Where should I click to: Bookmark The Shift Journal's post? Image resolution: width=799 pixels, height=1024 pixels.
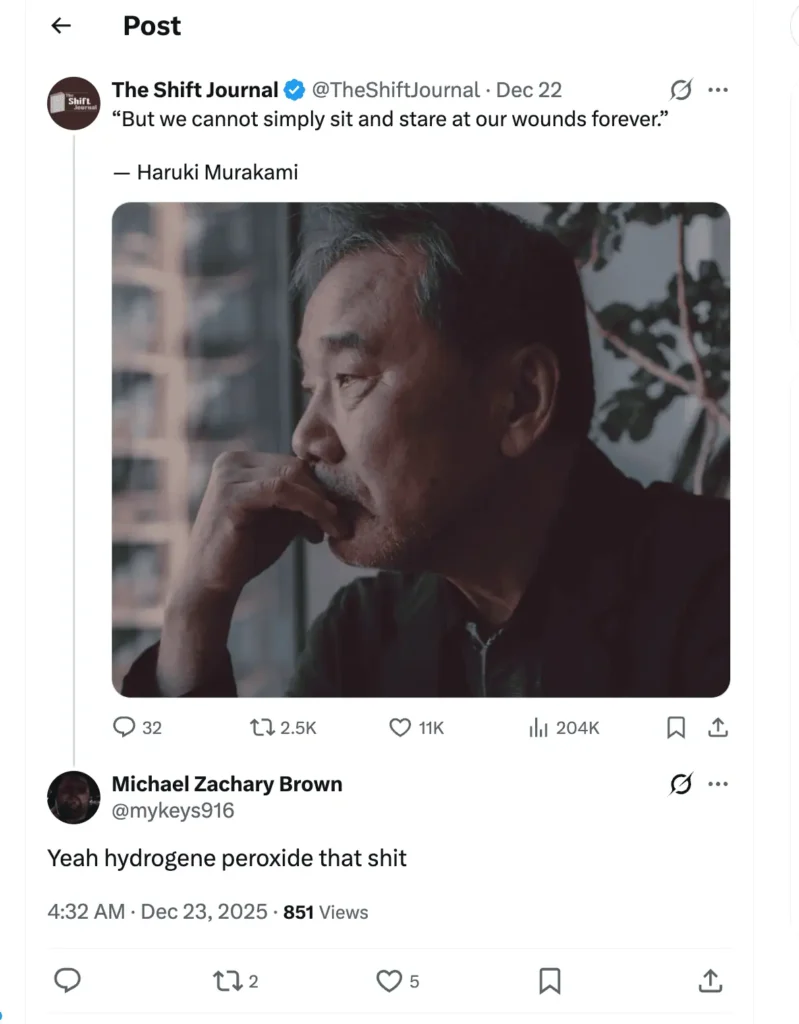tap(676, 728)
